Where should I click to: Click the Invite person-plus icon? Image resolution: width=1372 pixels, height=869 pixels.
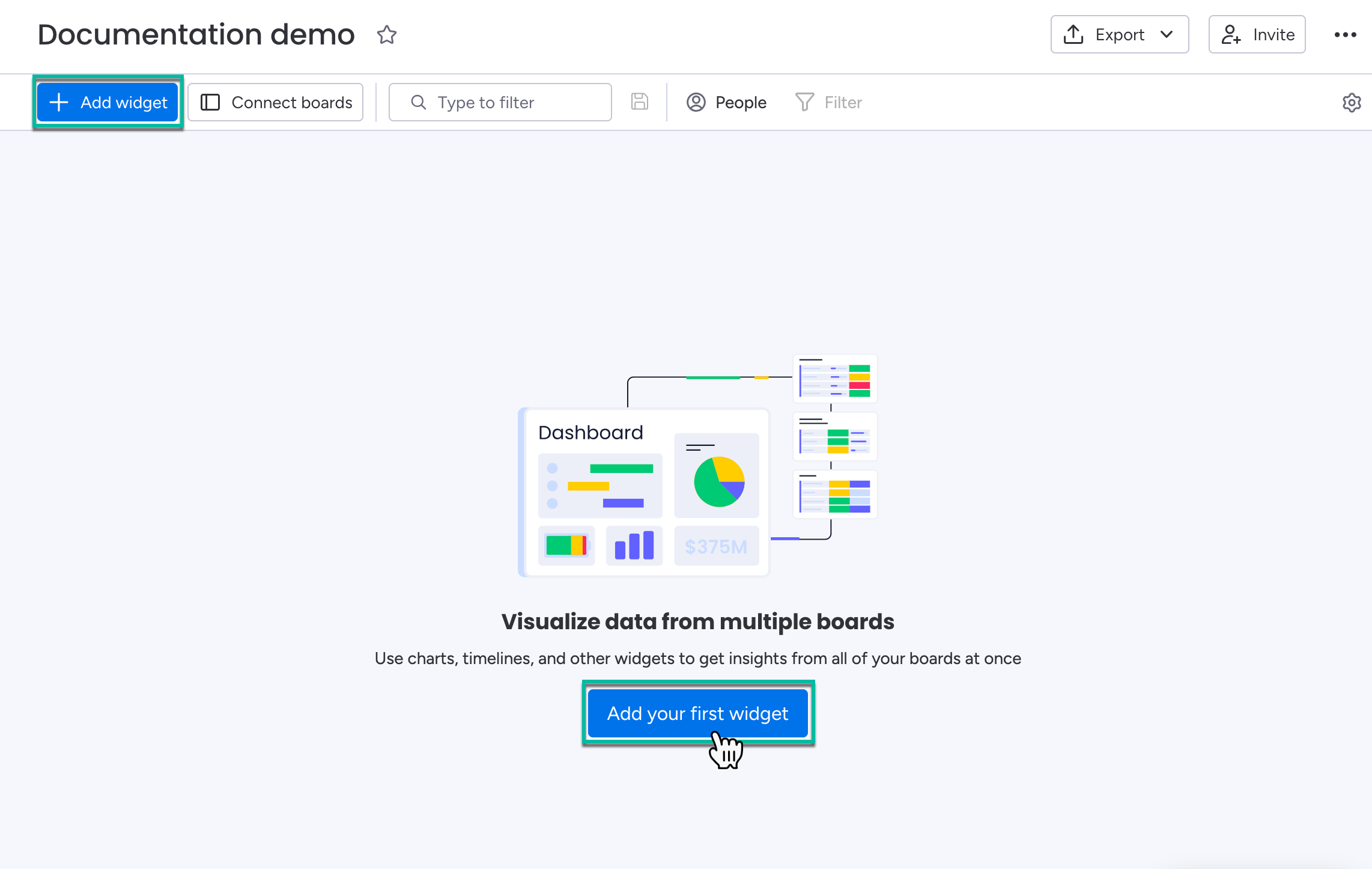pyautogui.click(x=1231, y=35)
